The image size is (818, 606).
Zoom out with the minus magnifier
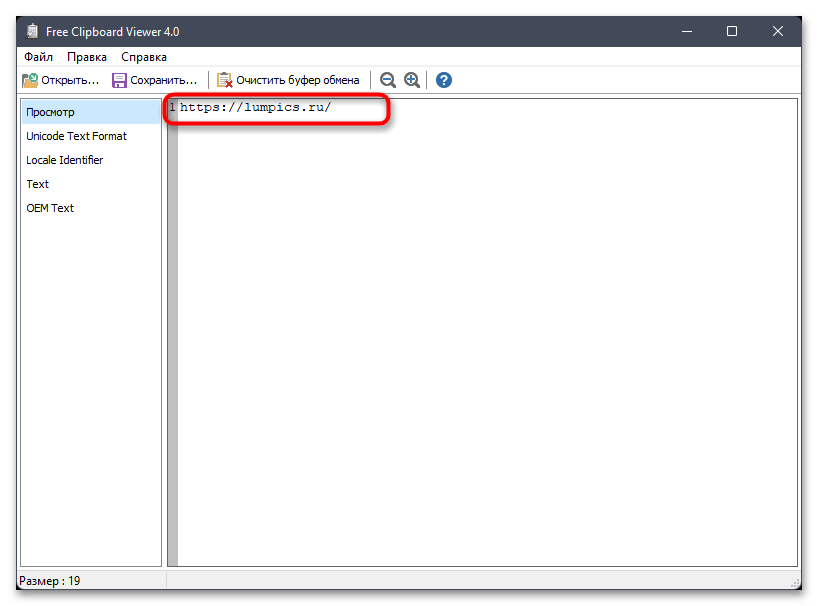[388, 80]
